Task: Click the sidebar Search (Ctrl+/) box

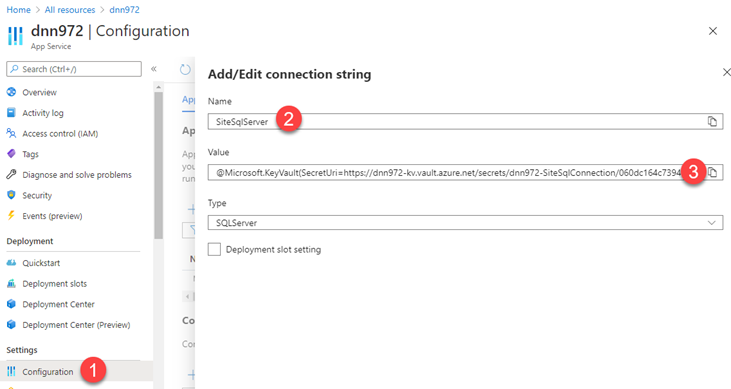Action: tap(74, 69)
